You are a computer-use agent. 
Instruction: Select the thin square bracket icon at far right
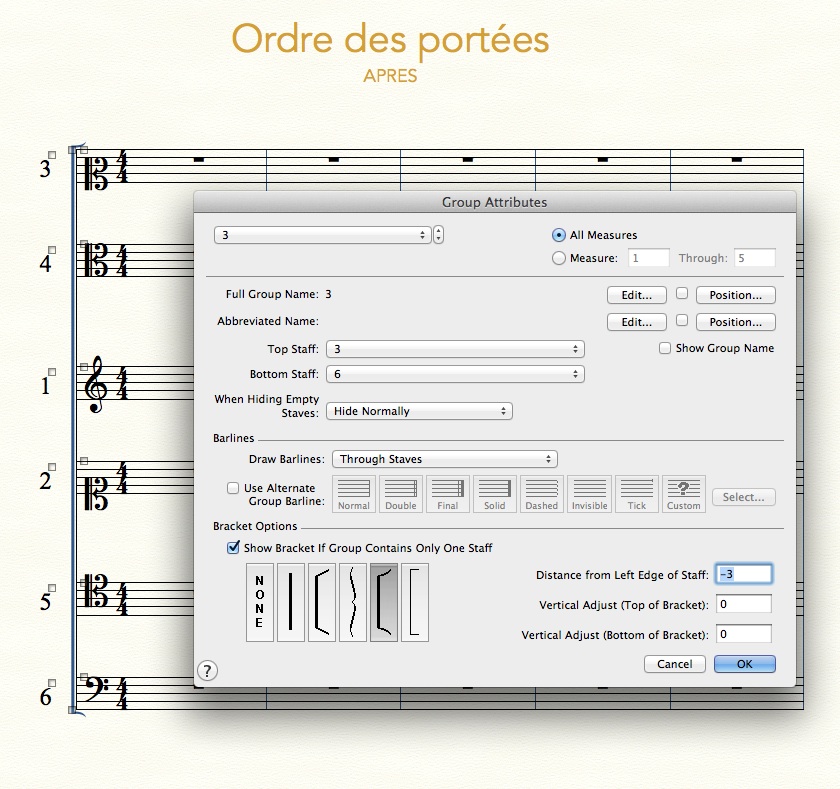coord(415,602)
